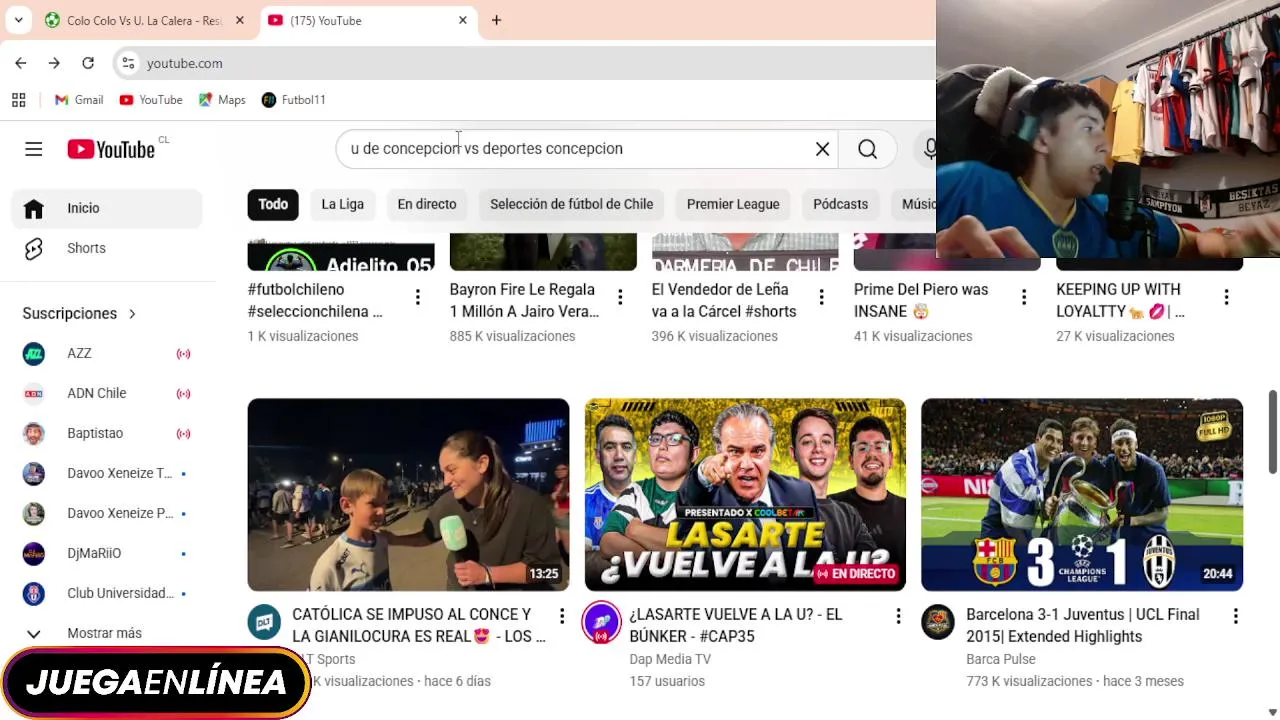This screenshot has height=720, width=1280.
Task: Open options for El Vendedor de Leña short
Action: 822,297
